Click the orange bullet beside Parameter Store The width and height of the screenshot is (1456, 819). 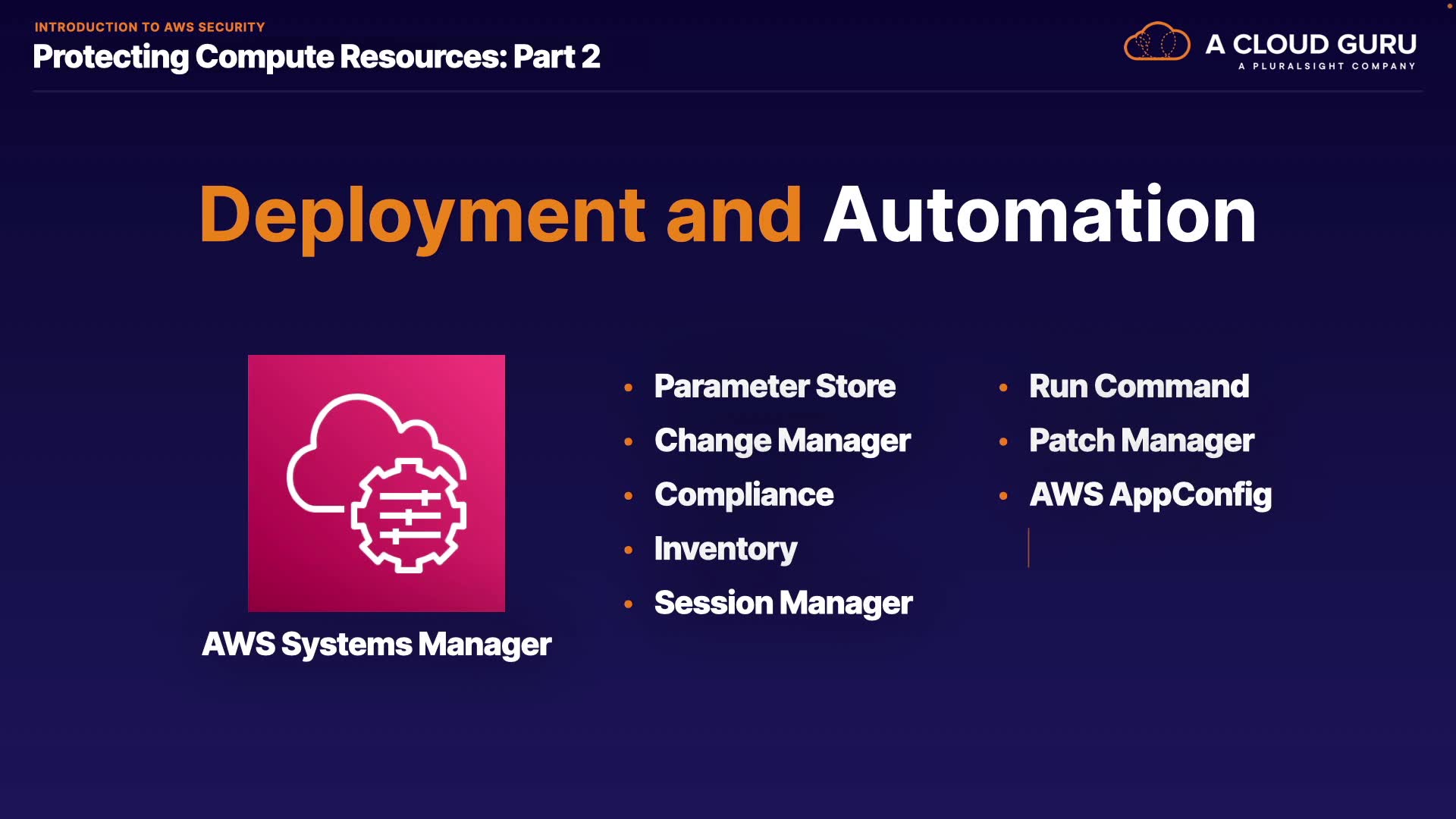pos(628,388)
